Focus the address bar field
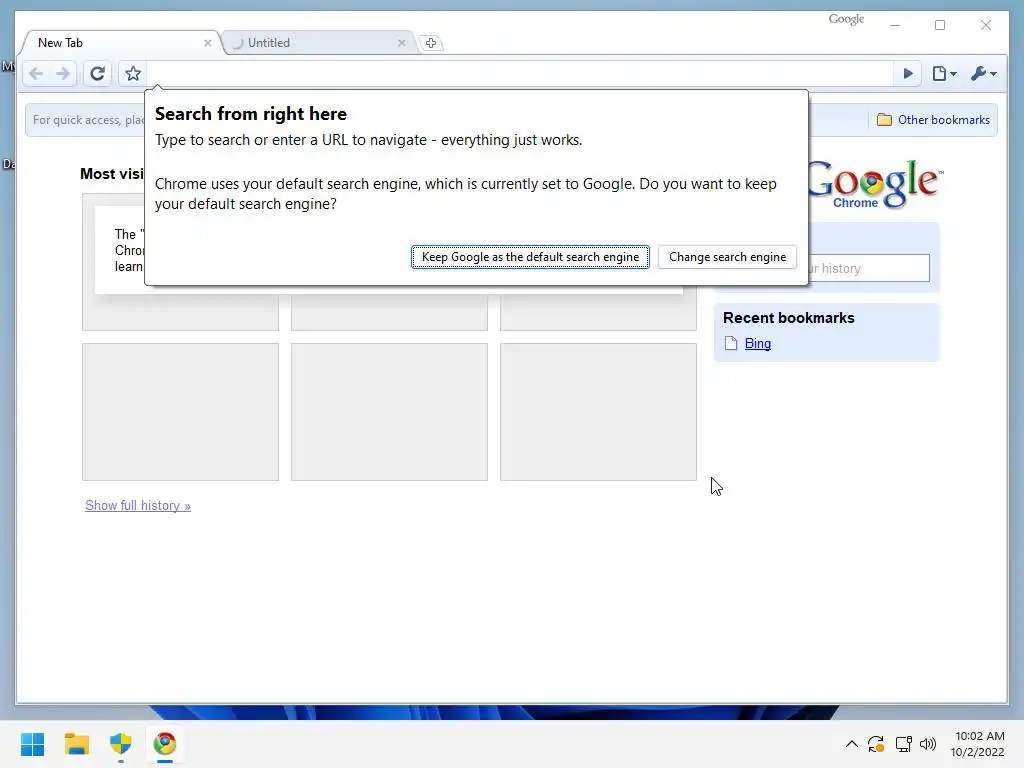1024x768 pixels. (x=520, y=74)
